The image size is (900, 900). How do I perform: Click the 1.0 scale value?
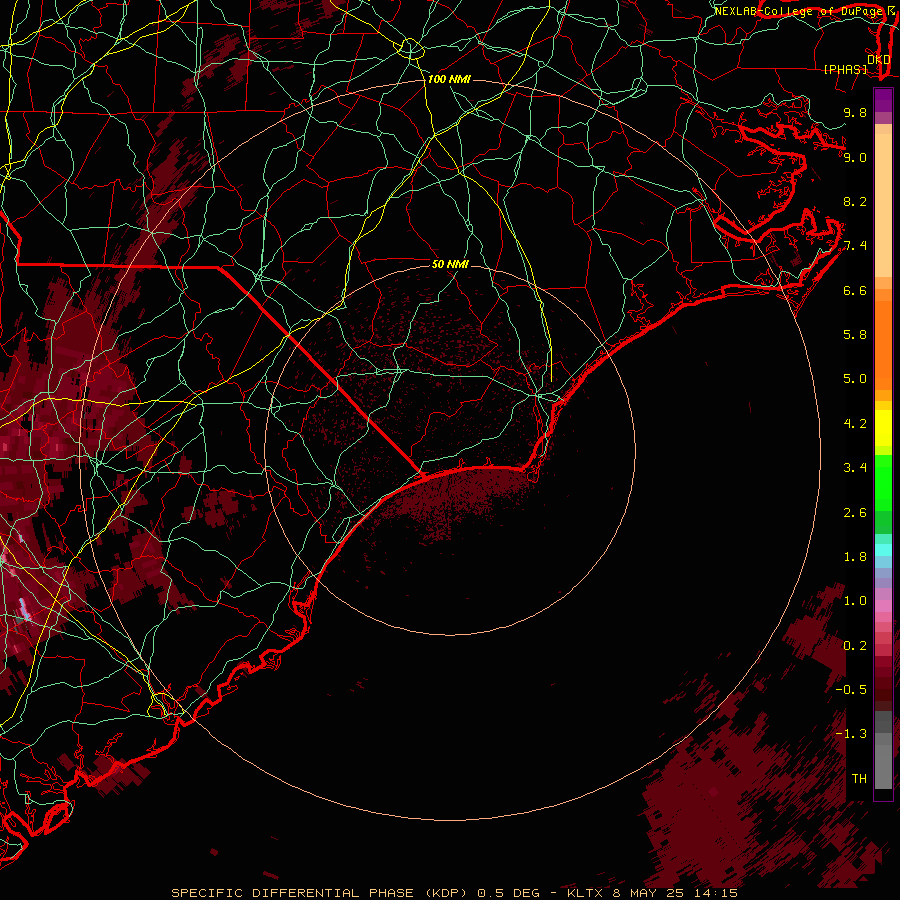tap(855, 601)
